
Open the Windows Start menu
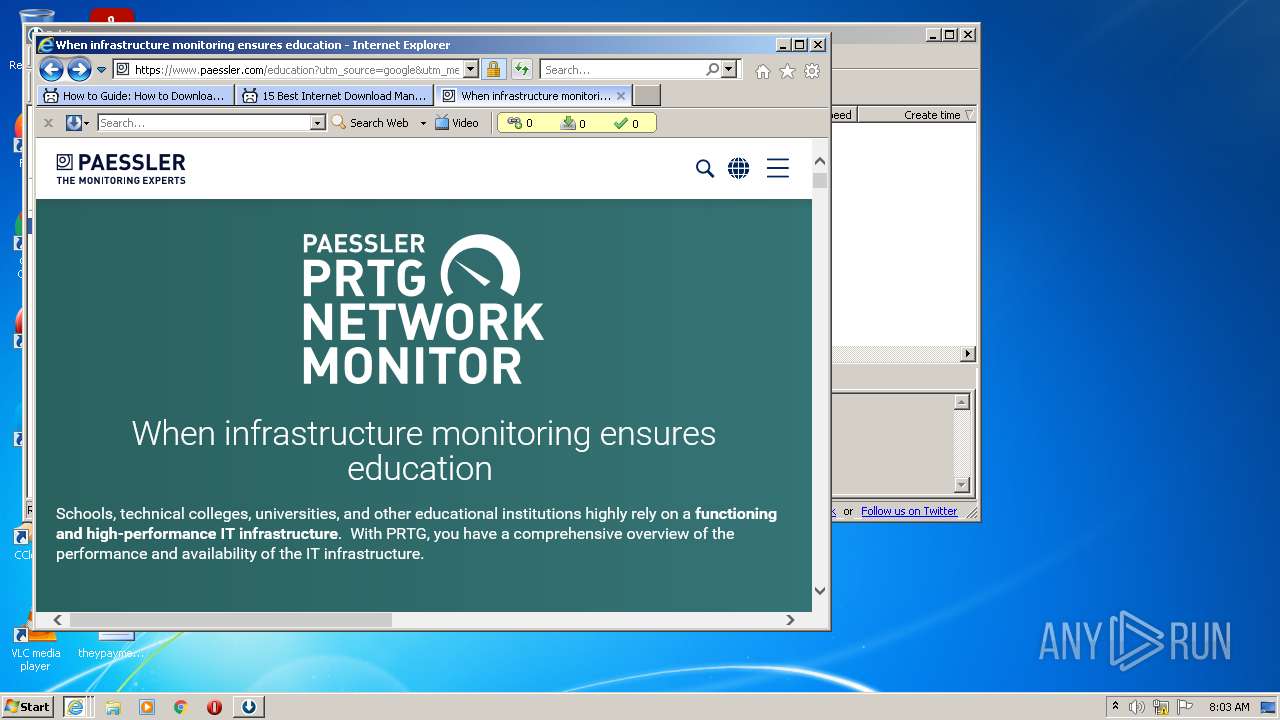pos(27,707)
